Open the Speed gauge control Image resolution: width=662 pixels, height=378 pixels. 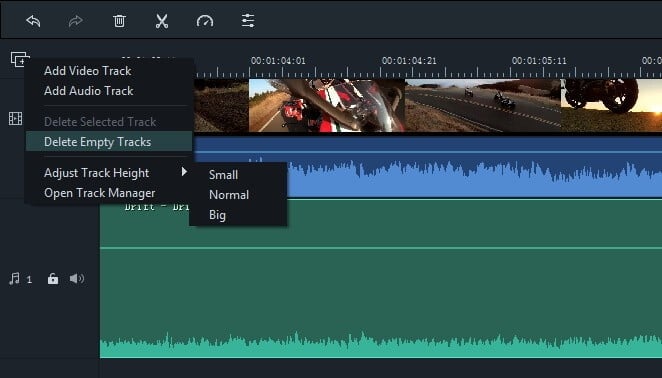(205, 21)
